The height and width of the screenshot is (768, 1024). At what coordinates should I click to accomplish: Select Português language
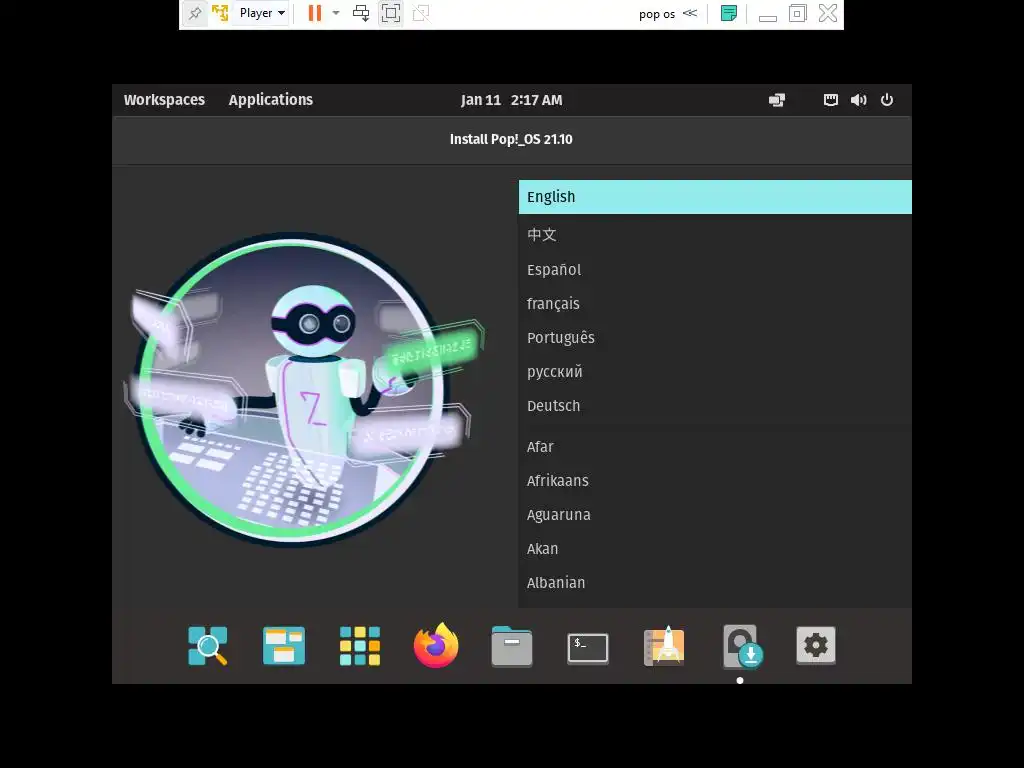pos(715,338)
